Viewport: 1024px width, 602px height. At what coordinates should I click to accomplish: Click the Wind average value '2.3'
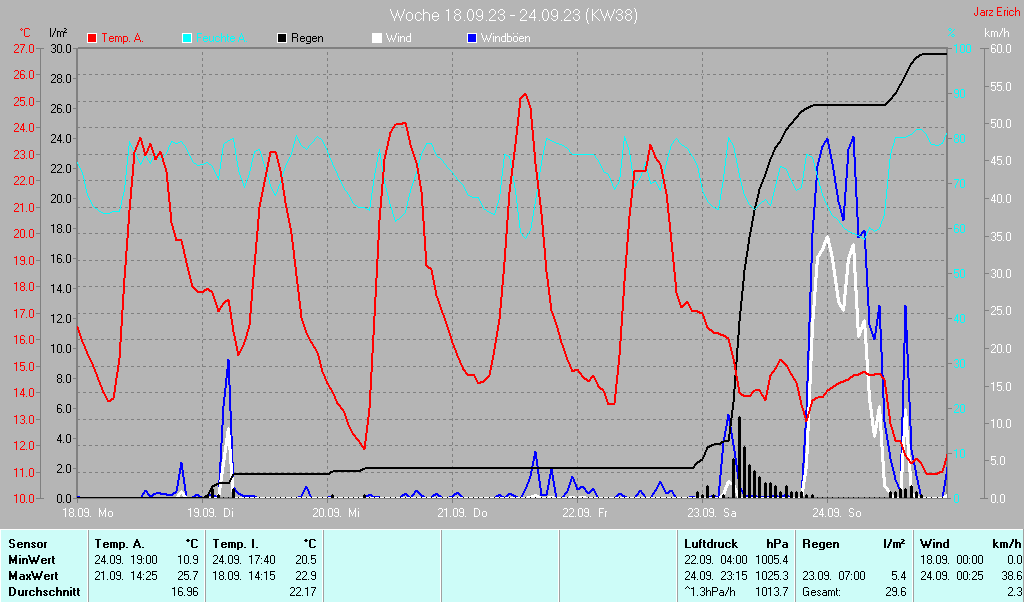[x=1014, y=592]
